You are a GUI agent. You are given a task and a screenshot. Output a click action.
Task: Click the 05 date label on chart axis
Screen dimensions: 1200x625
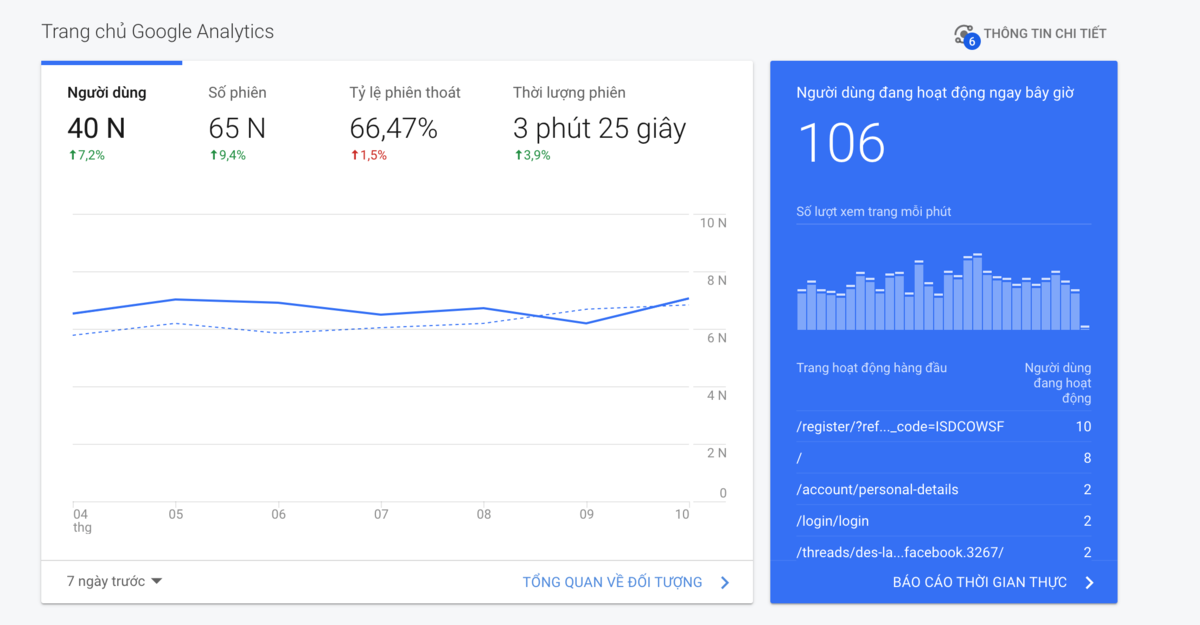[x=175, y=515]
